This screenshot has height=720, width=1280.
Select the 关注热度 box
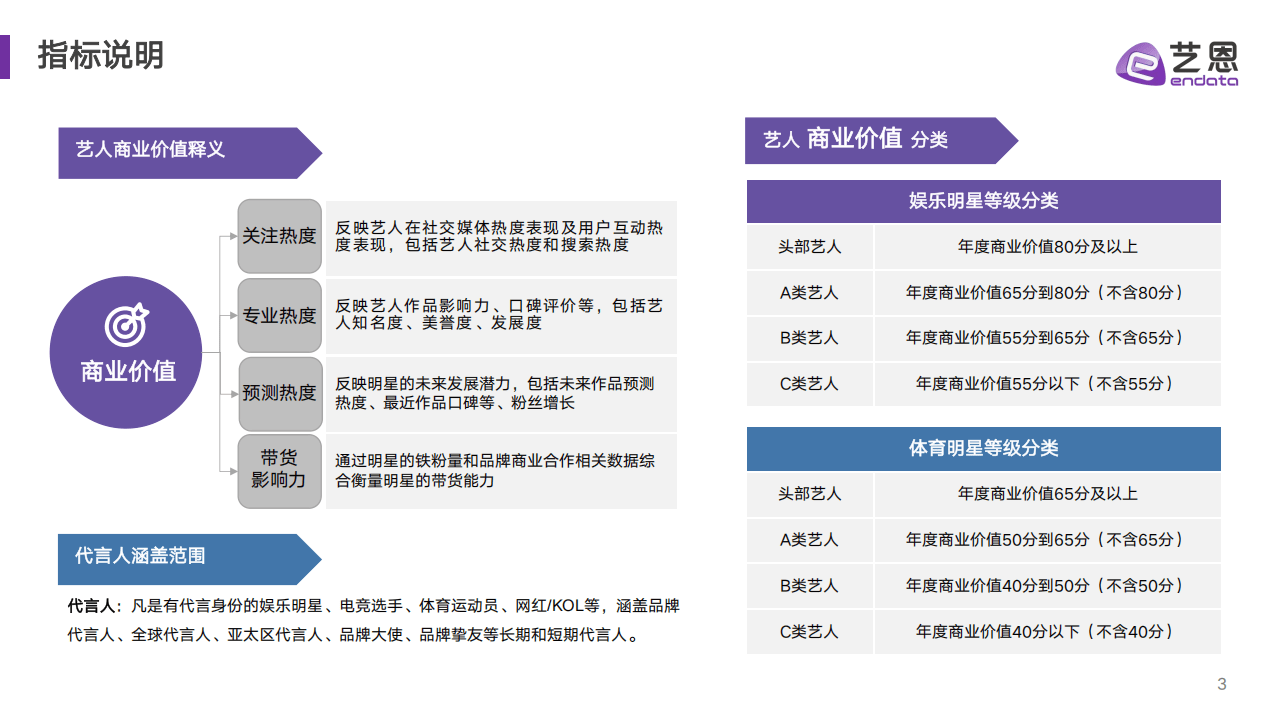point(279,237)
